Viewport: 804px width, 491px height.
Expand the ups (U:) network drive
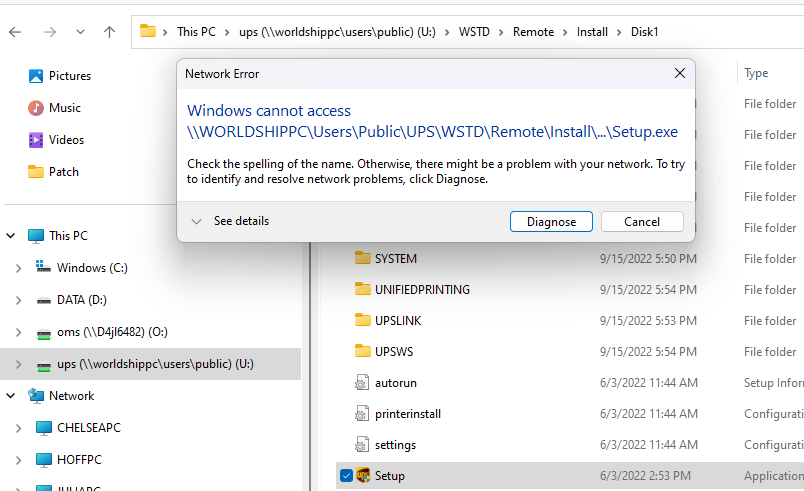18,364
